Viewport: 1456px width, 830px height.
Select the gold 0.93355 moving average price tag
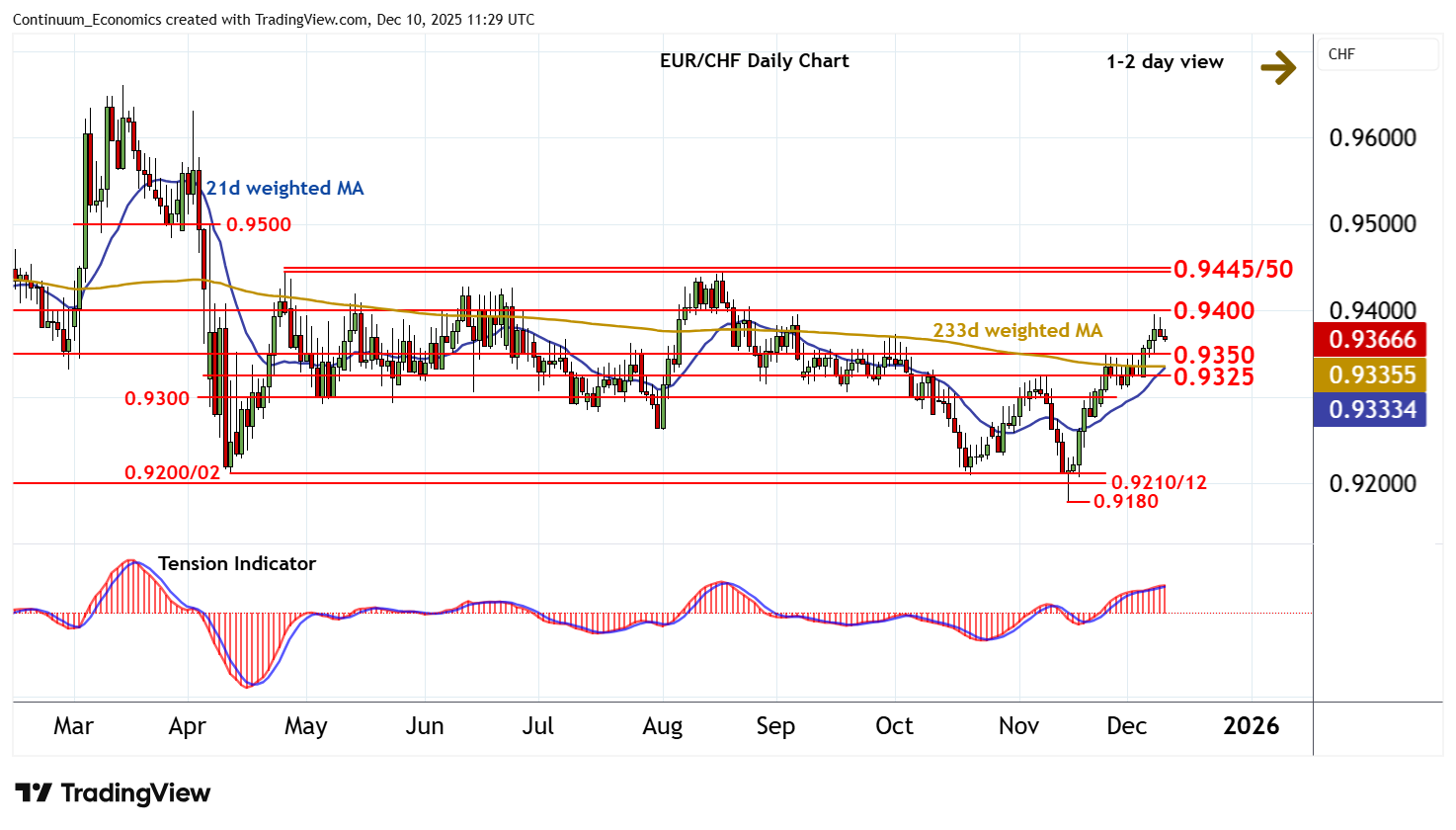[x=1371, y=375]
